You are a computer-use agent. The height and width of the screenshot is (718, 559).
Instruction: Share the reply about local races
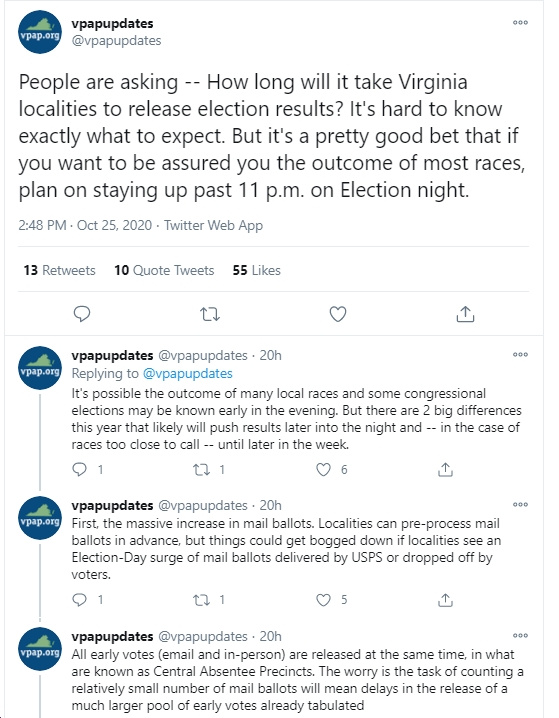point(445,469)
